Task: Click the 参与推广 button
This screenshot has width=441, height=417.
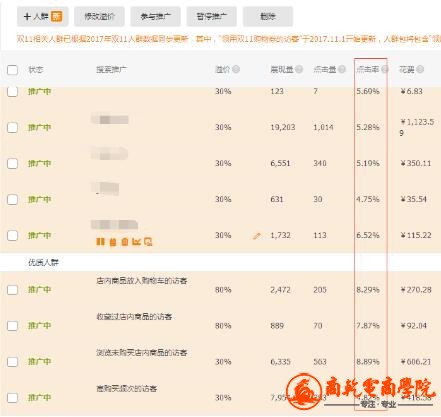Action: (x=155, y=16)
